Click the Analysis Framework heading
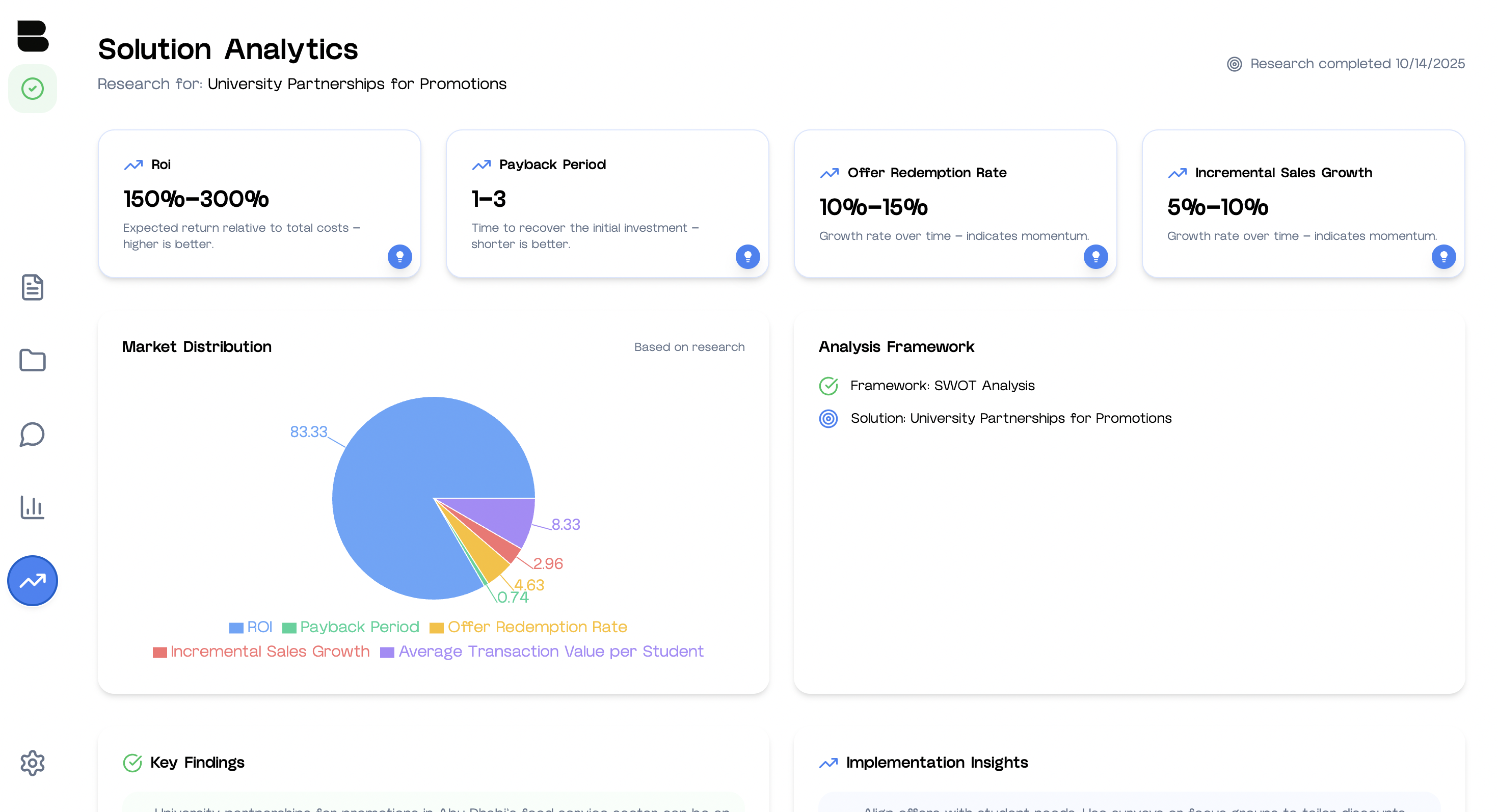1498x812 pixels. (896, 347)
